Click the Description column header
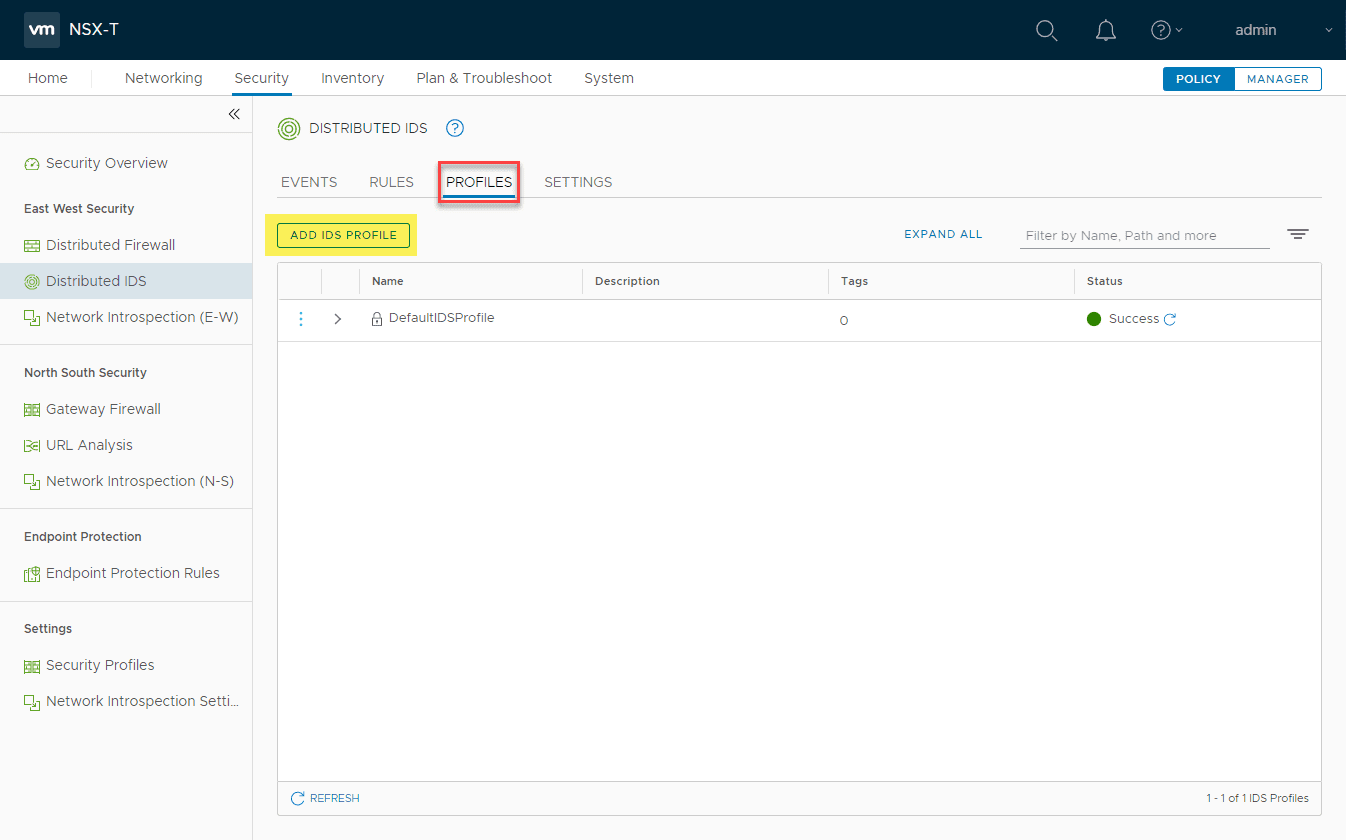 627,282
